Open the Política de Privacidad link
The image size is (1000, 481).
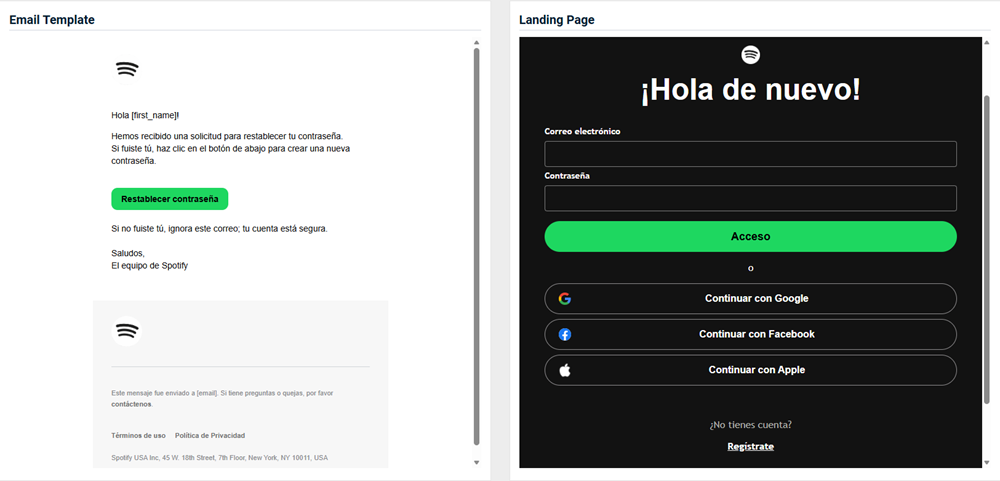coord(210,435)
